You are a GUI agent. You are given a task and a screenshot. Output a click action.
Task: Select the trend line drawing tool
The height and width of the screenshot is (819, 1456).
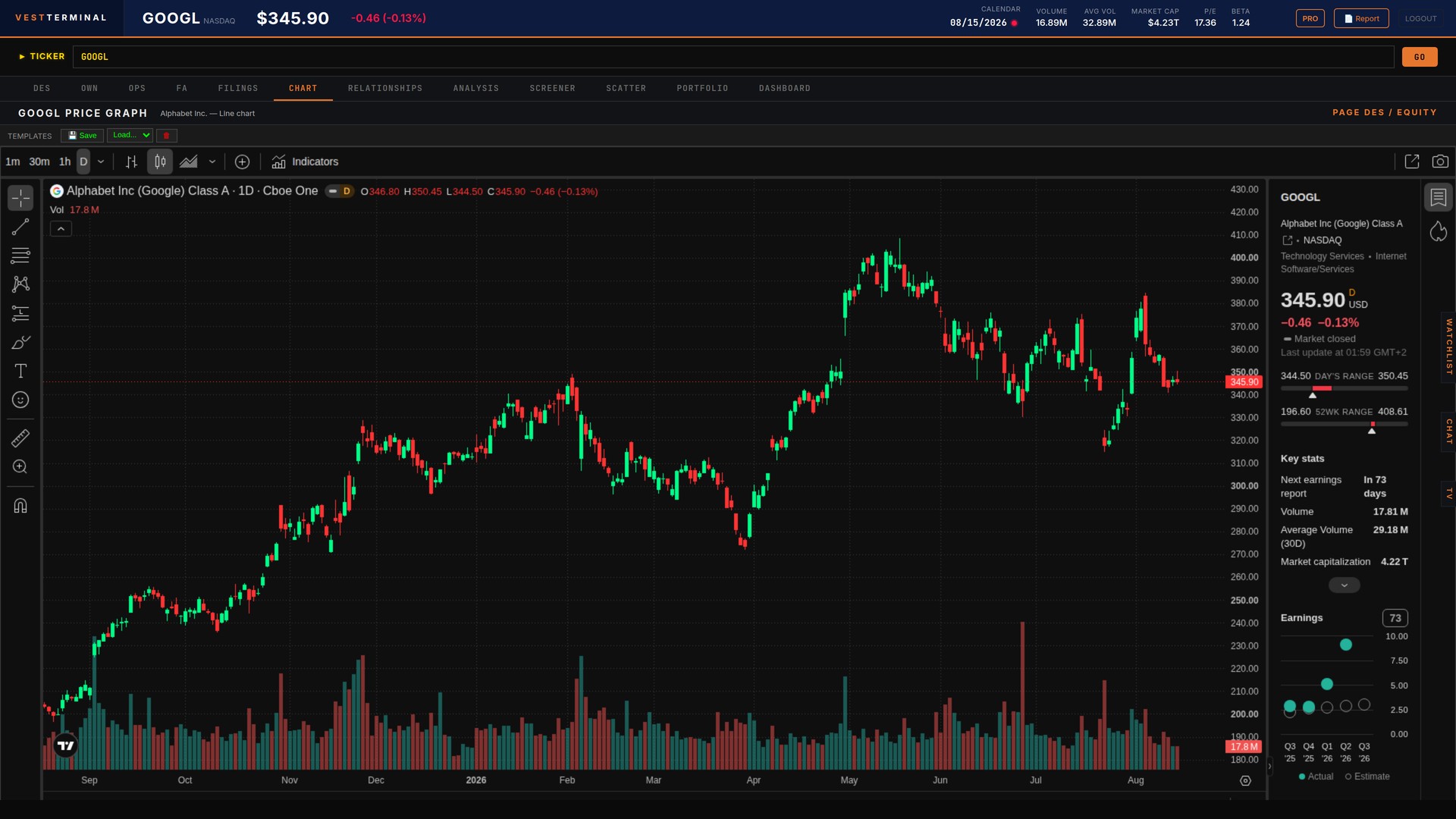click(20, 227)
